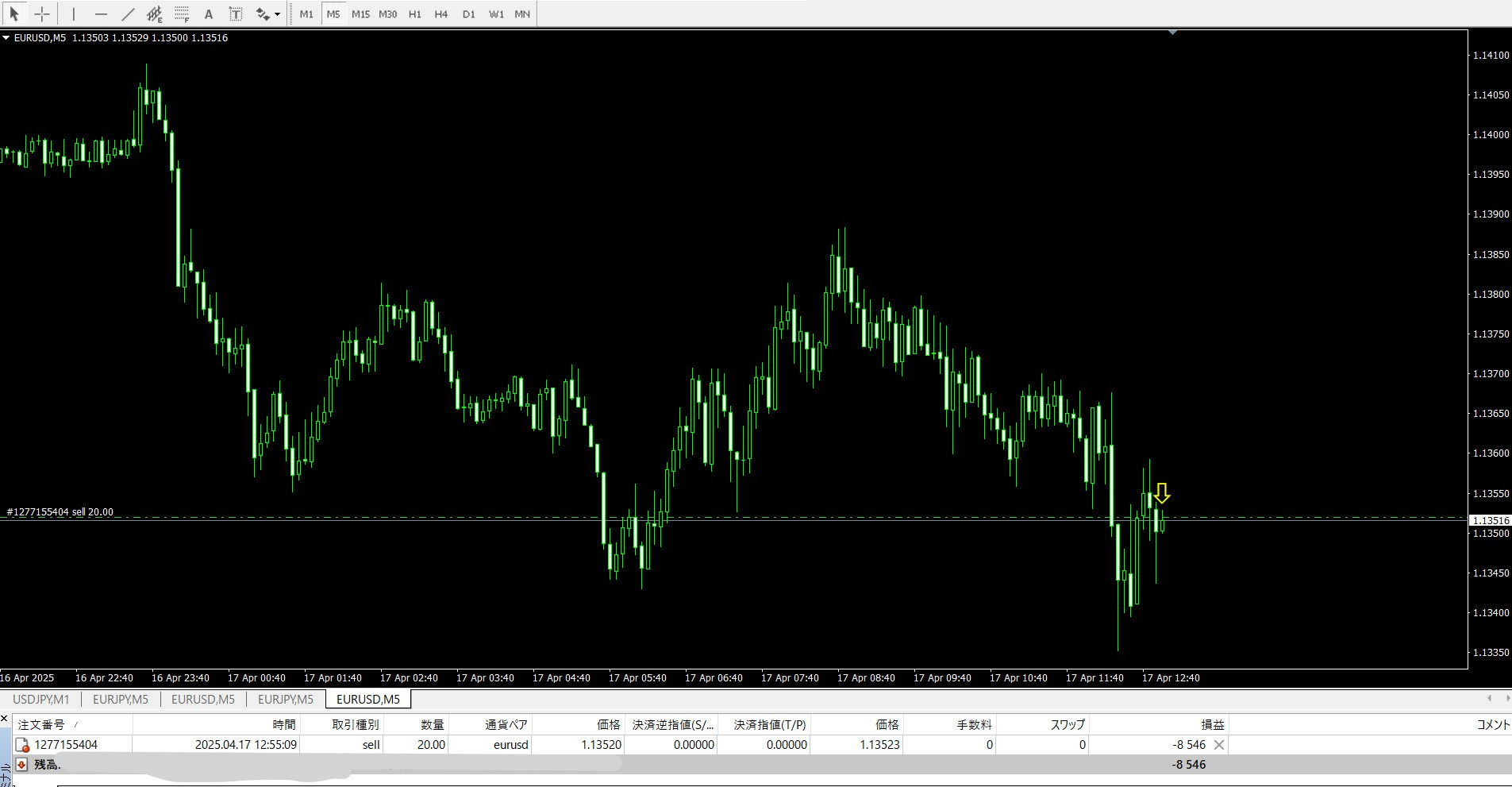Viewport: 1512px width, 787px height.
Task: Select the cursor arrow tool
Action: 14,14
